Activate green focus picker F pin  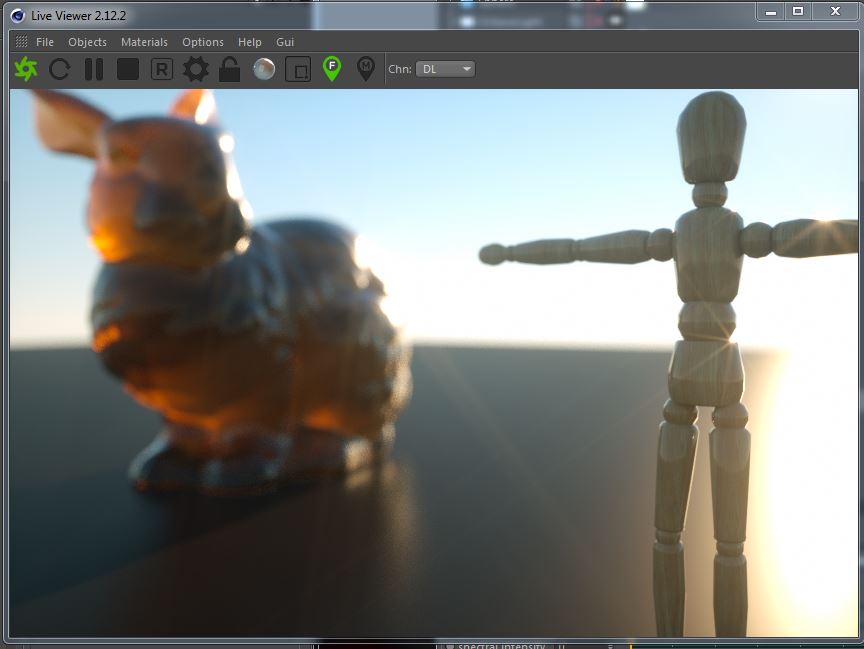(x=332, y=69)
